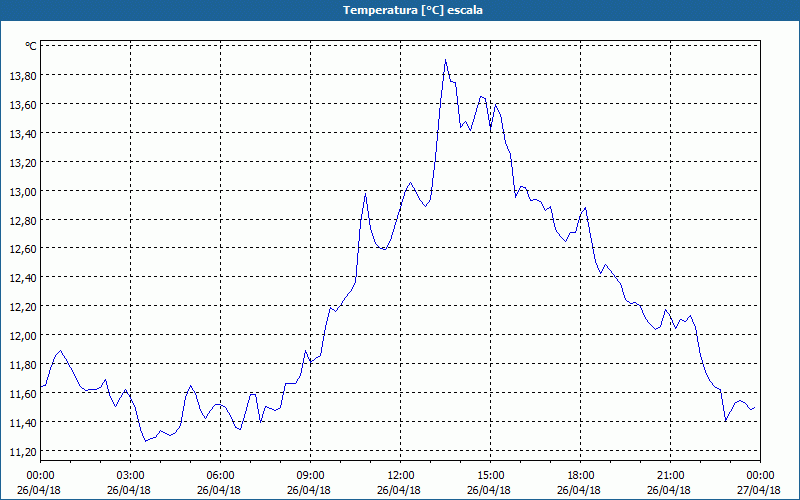Select the 11,20 y-axis label
Screen dimensions: 800x500
(23, 452)
